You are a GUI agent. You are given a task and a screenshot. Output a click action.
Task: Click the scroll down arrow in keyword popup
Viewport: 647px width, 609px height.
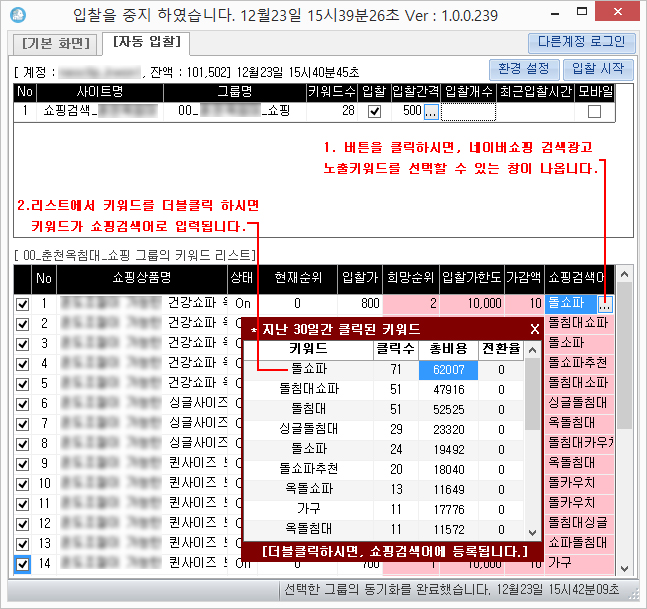tap(533, 533)
